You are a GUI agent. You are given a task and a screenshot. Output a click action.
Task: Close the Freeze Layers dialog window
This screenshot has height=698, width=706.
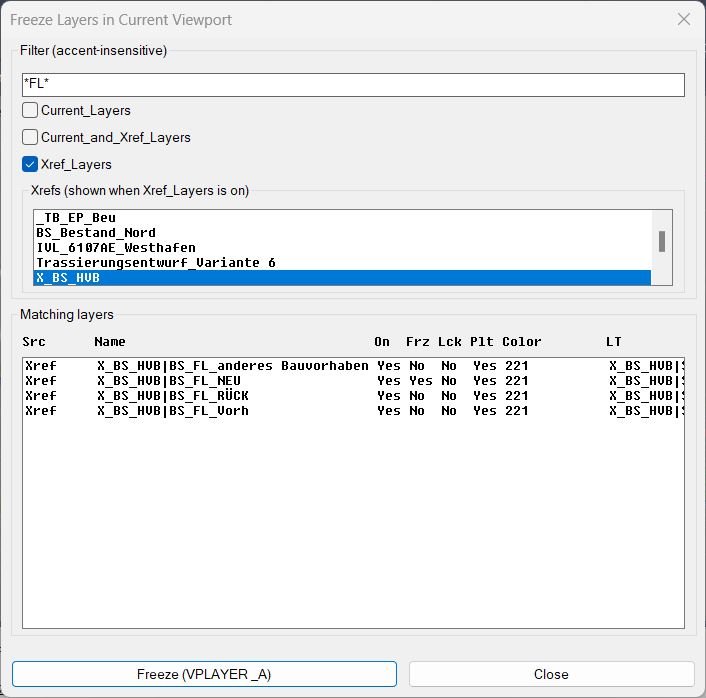(x=684, y=19)
